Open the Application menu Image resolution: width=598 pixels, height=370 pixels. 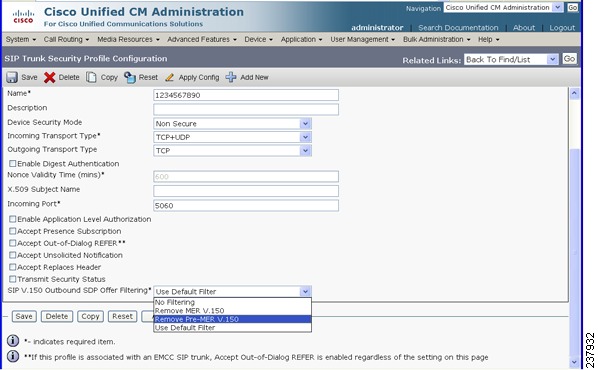pos(301,39)
